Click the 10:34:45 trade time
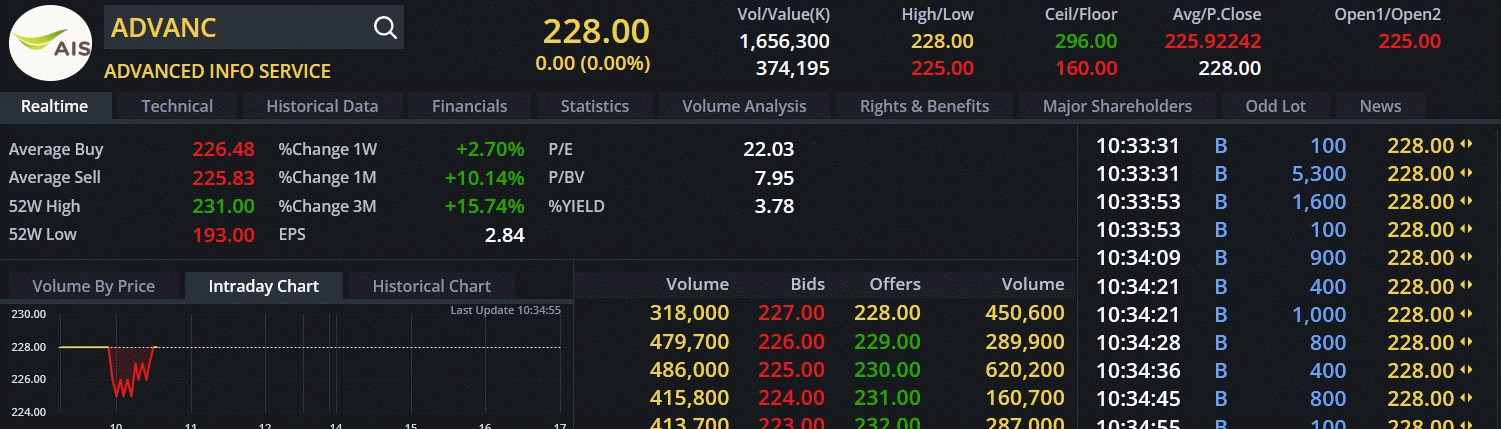Viewport: 1501px width, 429px height. pyautogui.click(x=1138, y=399)
